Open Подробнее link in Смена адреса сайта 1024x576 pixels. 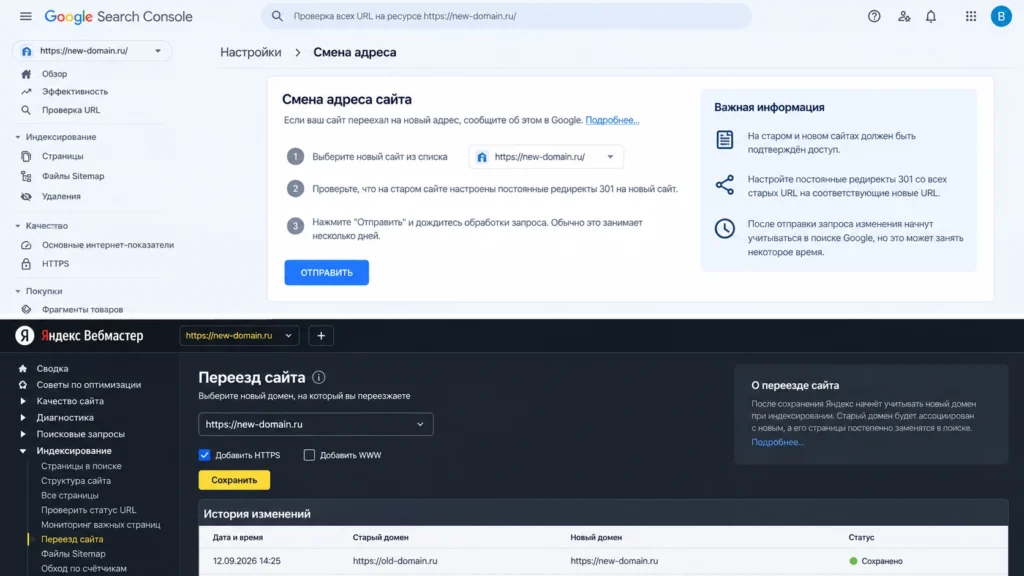[612, 120]
